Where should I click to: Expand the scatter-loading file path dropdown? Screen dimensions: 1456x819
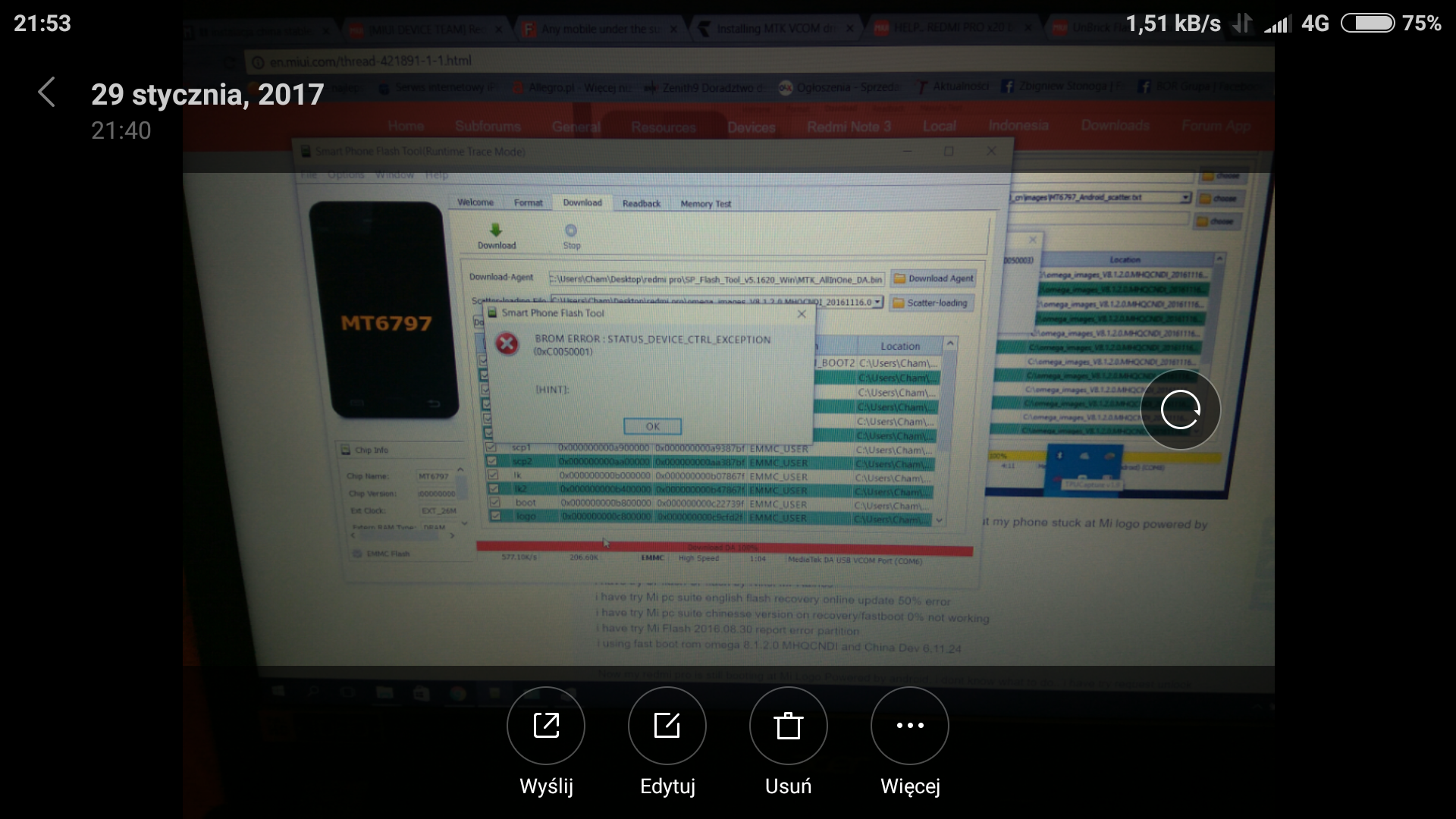click(x=878, y=302)
